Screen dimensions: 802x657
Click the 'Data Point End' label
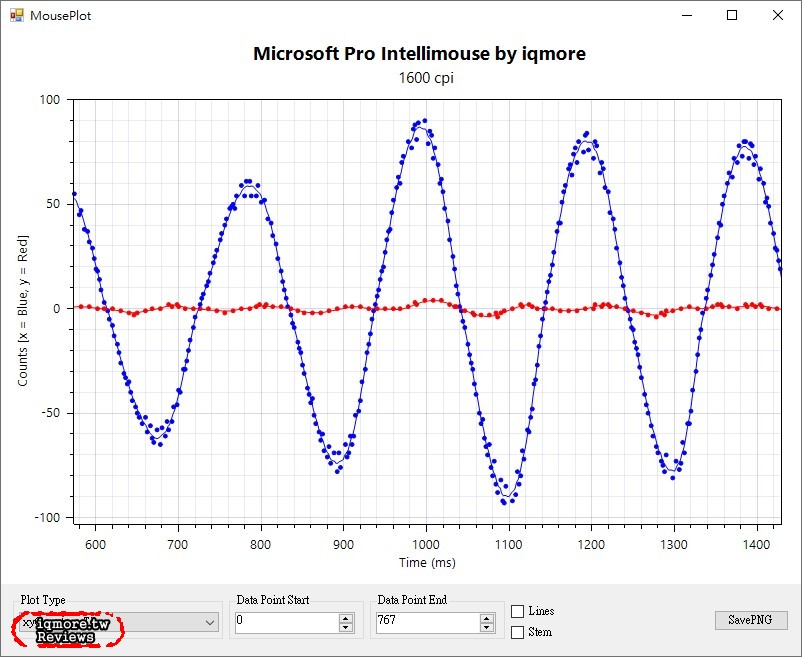[x=412, y=600]
